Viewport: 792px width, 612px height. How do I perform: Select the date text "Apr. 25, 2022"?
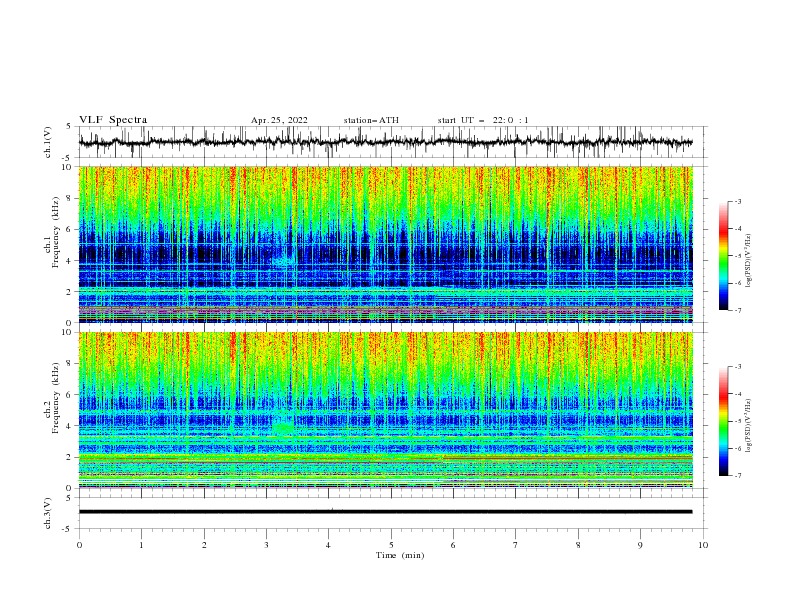pos(279,120)
